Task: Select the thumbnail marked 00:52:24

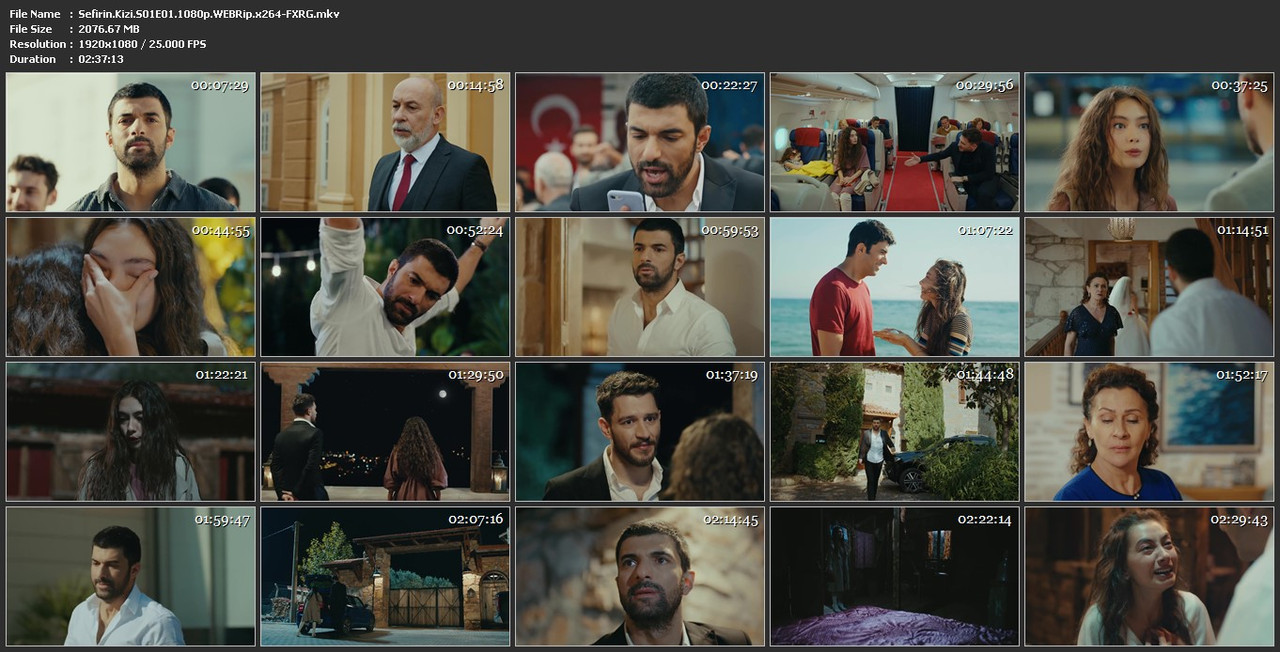Action: pyautogui.click(x=385, y=287)
